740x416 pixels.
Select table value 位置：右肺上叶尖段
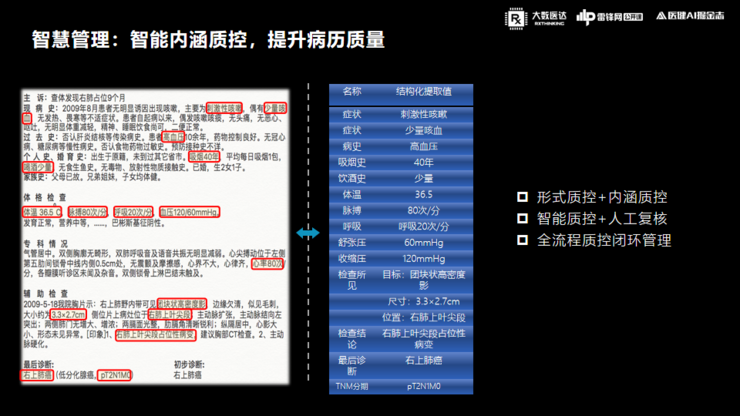[423, 317]
